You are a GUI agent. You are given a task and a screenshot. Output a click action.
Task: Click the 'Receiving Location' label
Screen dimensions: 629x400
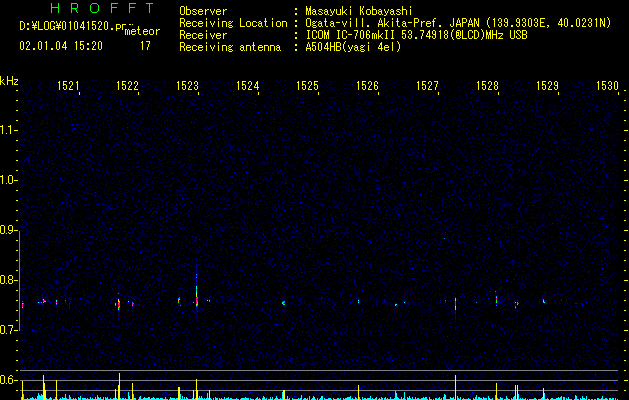pyautogui.click(x=233, y=23)
